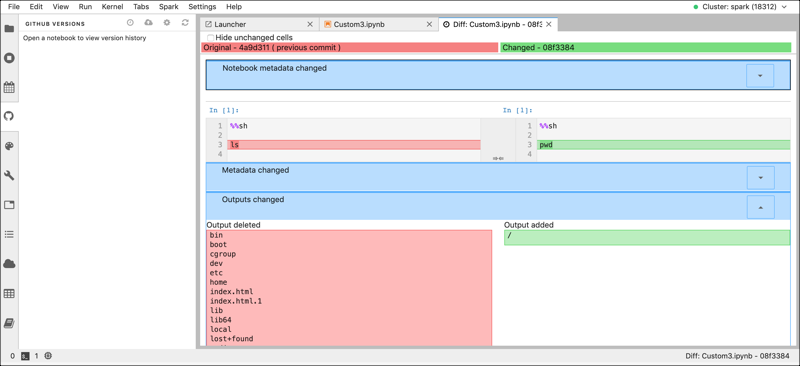Image resolution: width=800 pixels, height=366 pixels.
Task: Click the '/' added output
Action: [x=647, y=237]
